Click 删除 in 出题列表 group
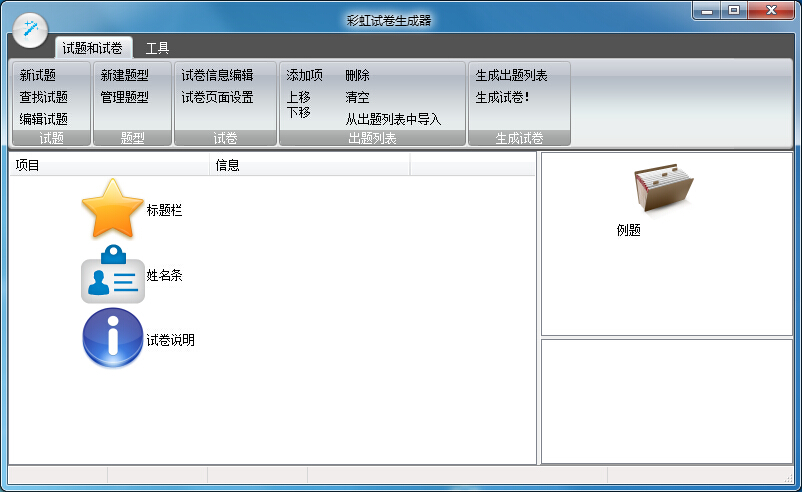The image size is (802, 492). (358, 76)
